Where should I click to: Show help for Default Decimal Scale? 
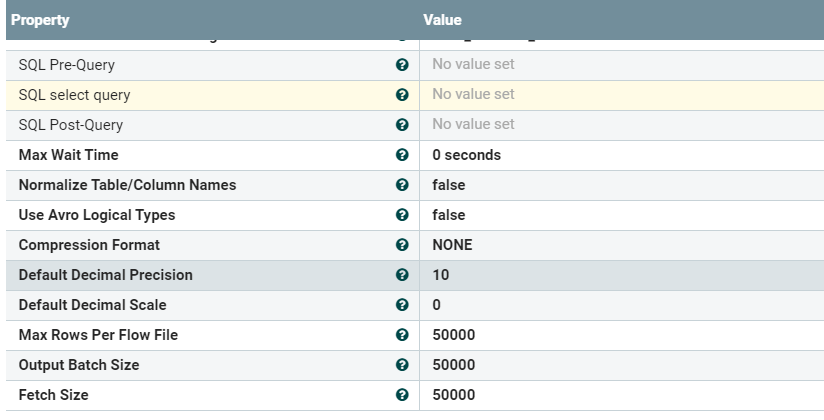(402, 304)
